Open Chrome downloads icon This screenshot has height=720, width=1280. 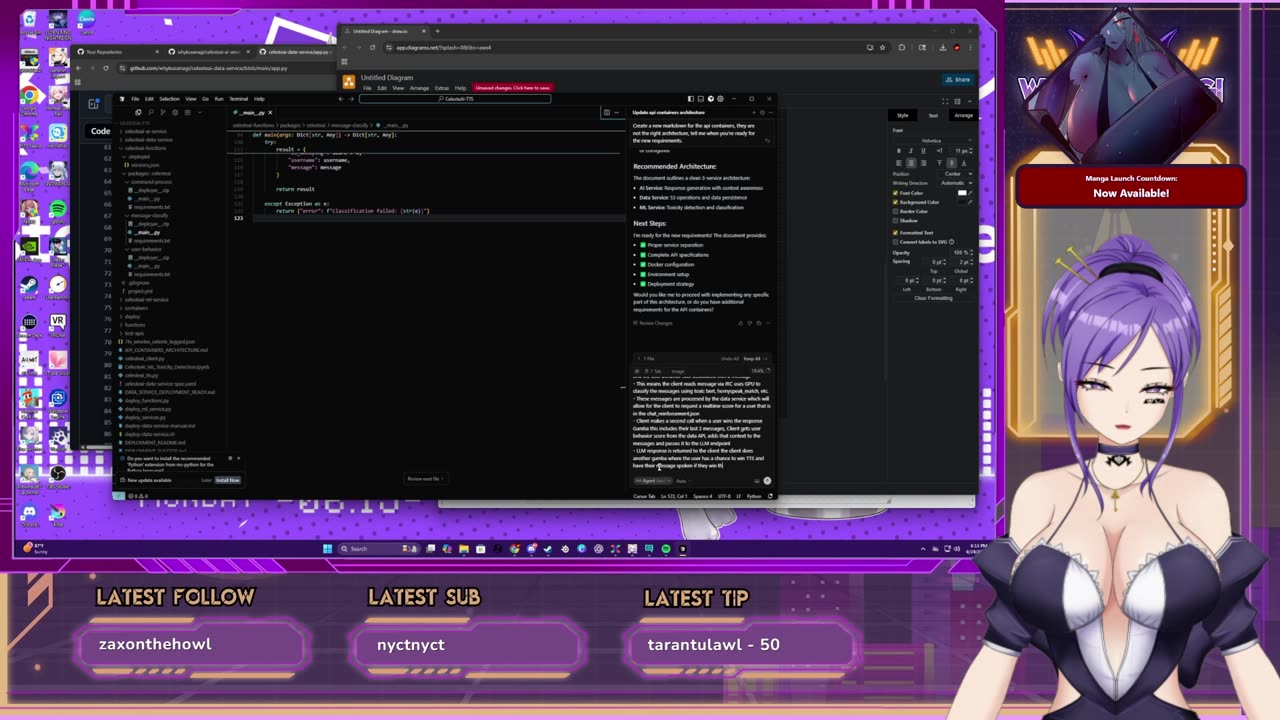pos(942,47)
